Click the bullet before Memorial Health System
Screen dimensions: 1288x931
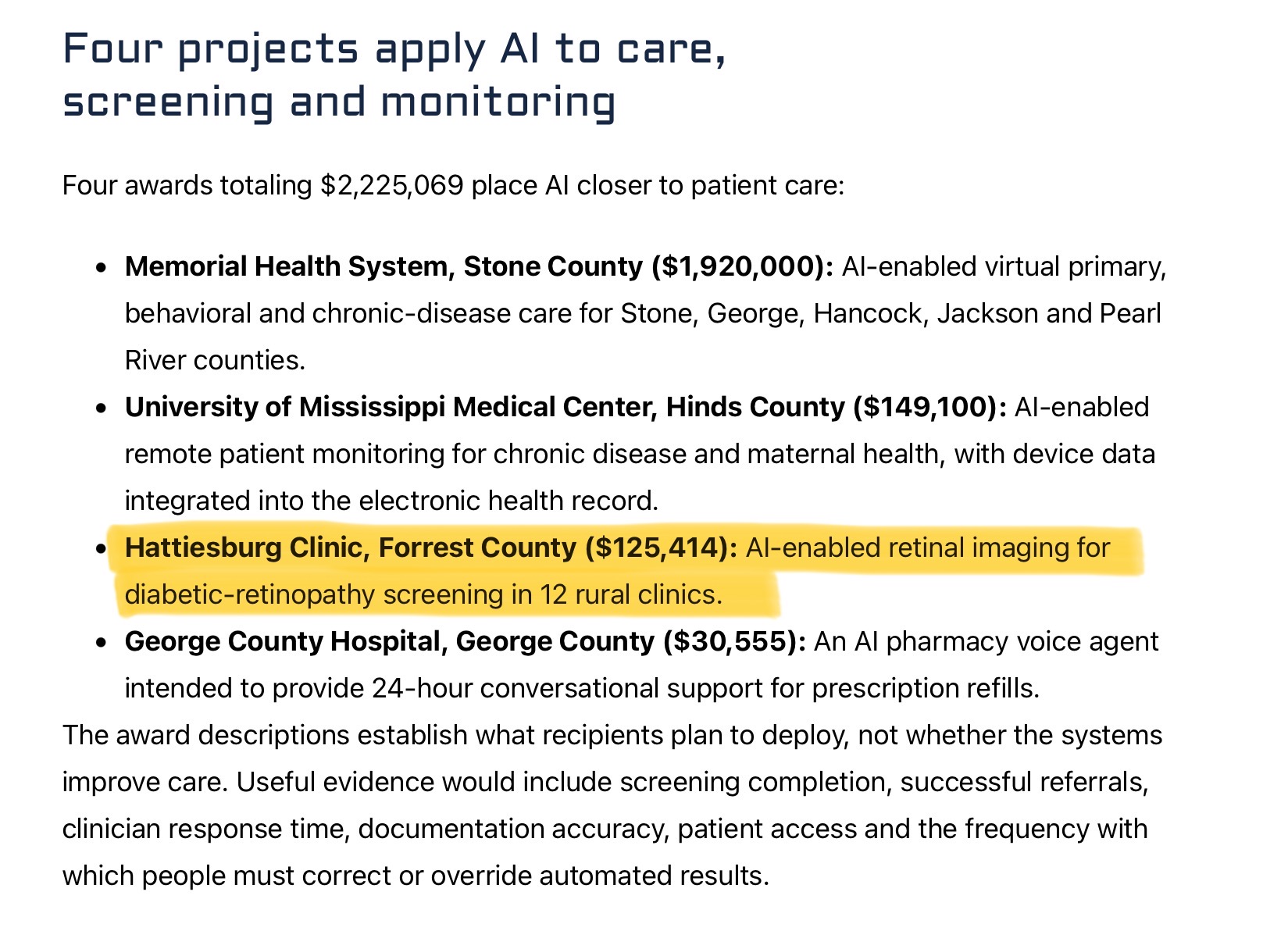[100, 268]
